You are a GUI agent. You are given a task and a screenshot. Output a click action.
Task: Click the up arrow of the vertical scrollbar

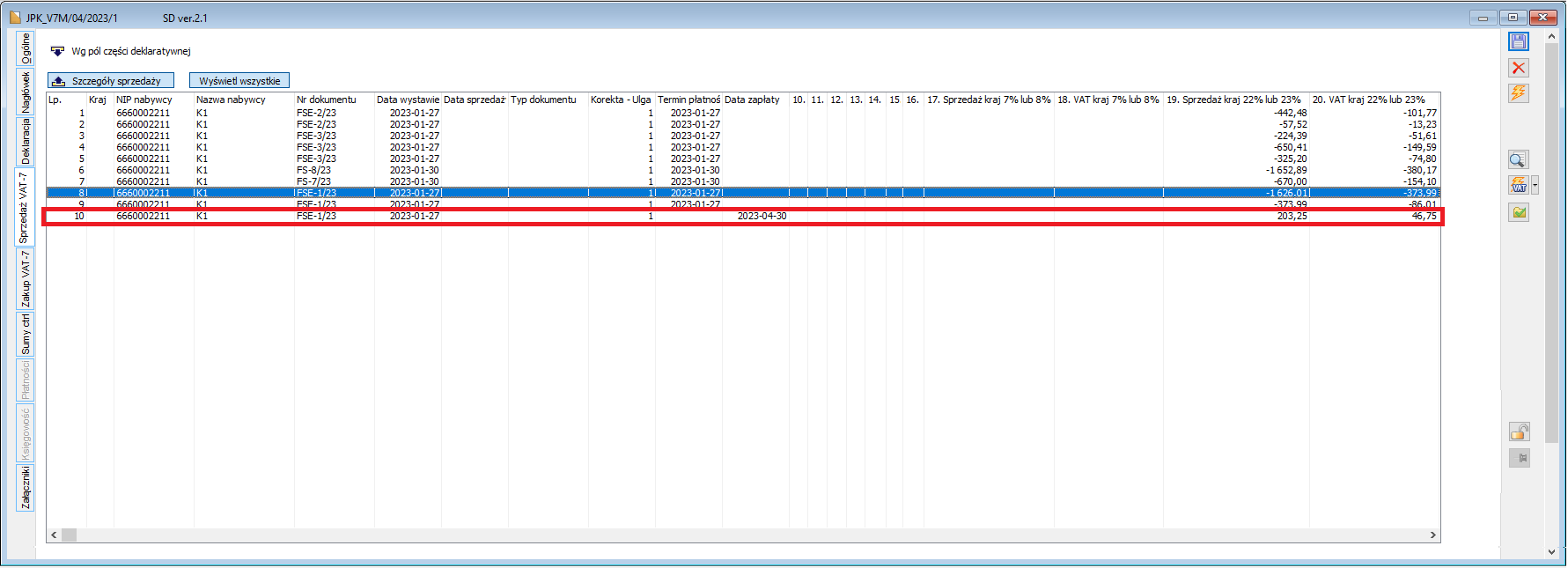[1551, 36]
